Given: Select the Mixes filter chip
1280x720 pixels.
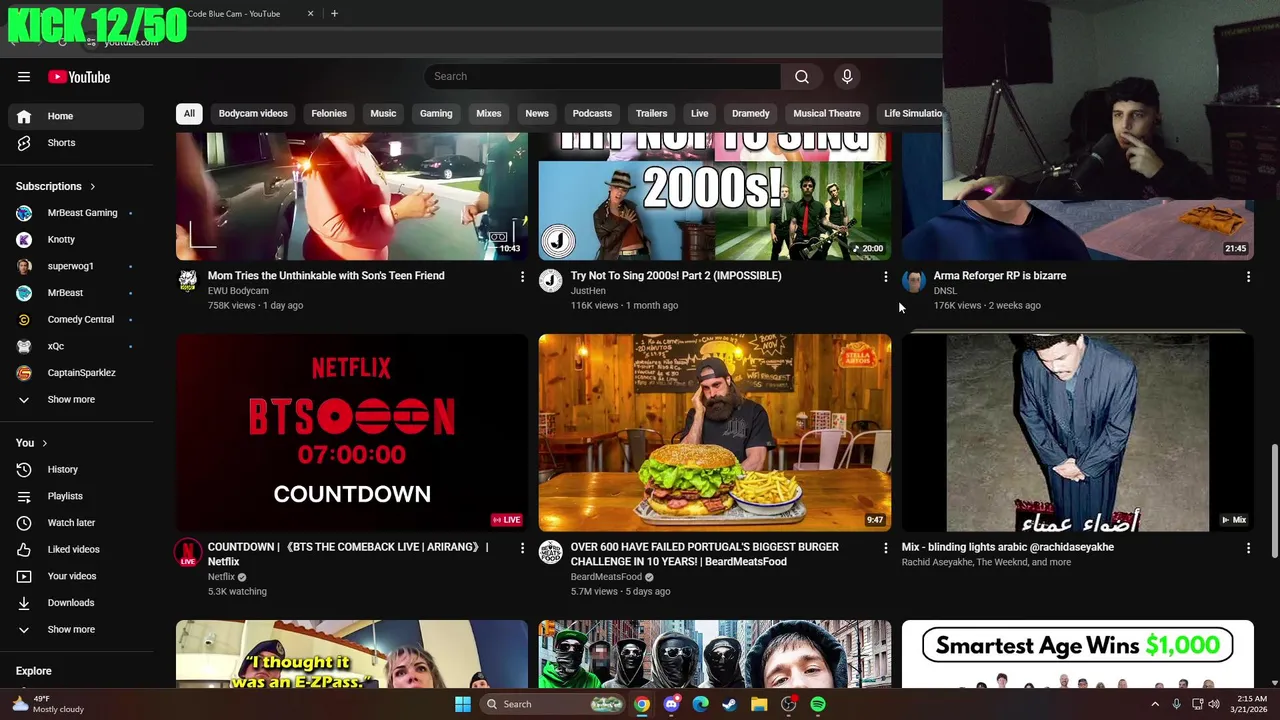Looking at the screenshot, I should coord(489,114).
